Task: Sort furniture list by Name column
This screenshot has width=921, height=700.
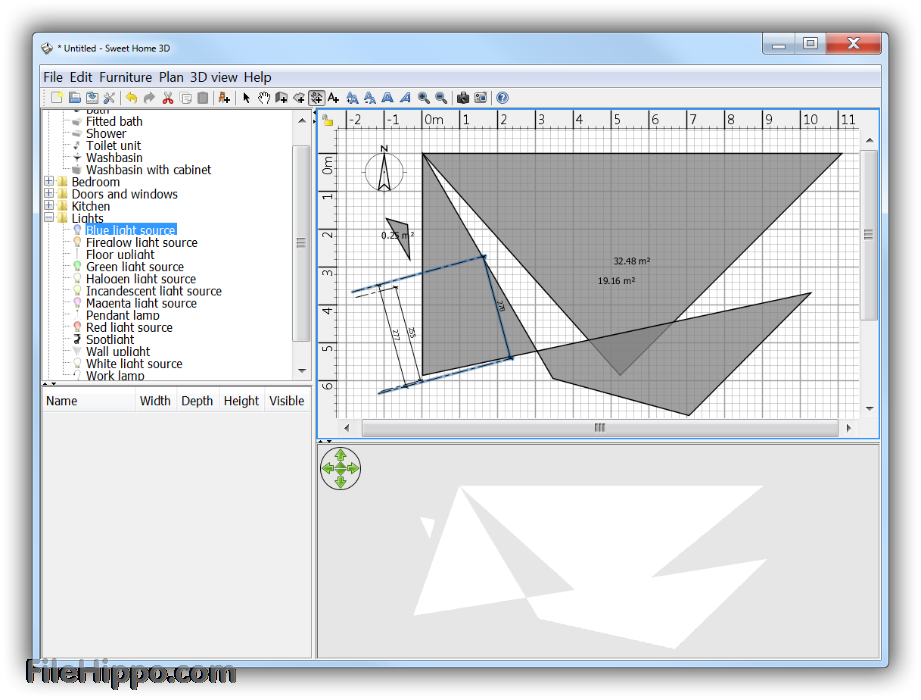Action: click(89, 401)
